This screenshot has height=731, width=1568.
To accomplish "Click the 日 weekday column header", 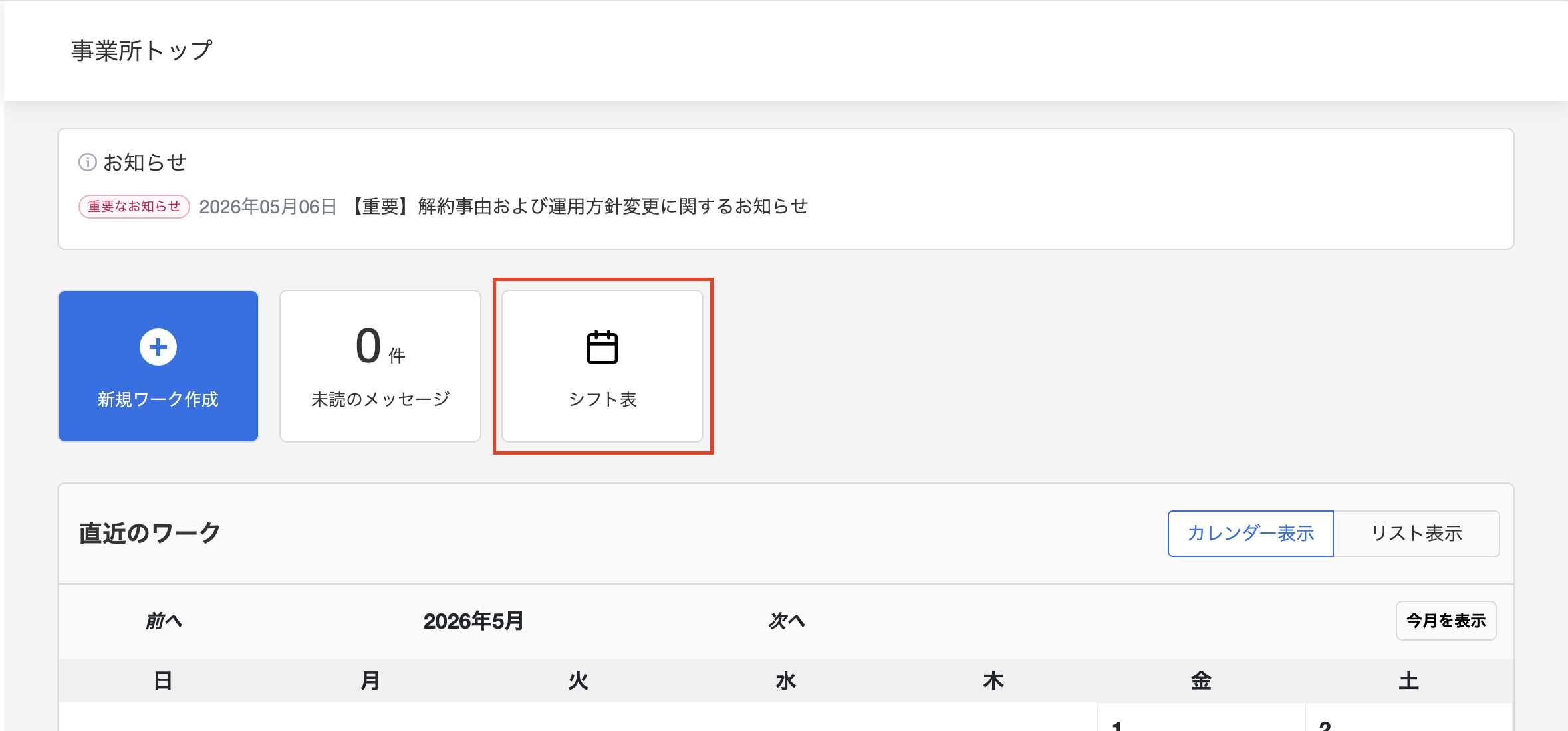I will [x=163, y=681].
